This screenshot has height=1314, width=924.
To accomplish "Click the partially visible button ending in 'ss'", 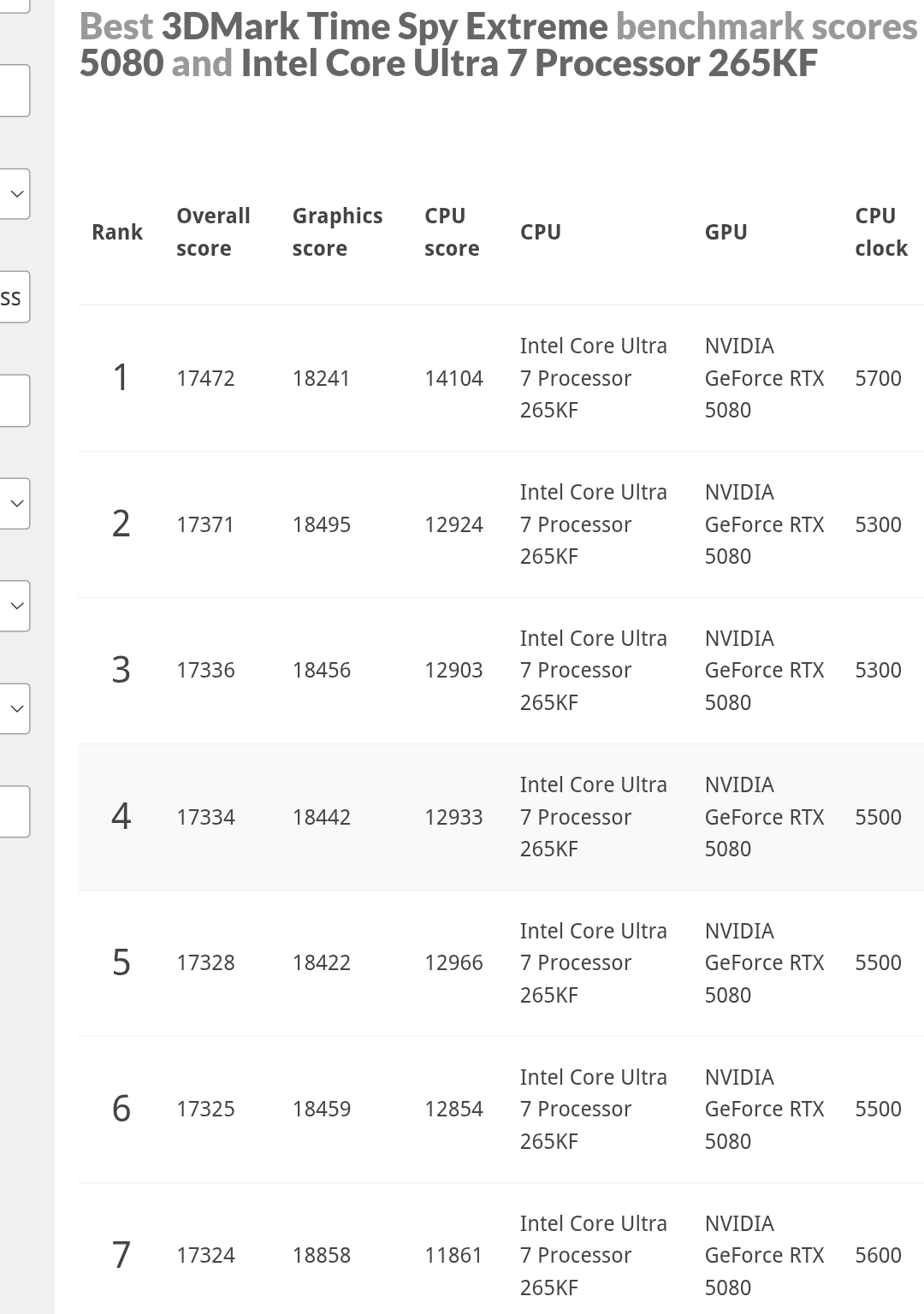I will point(15,297).
